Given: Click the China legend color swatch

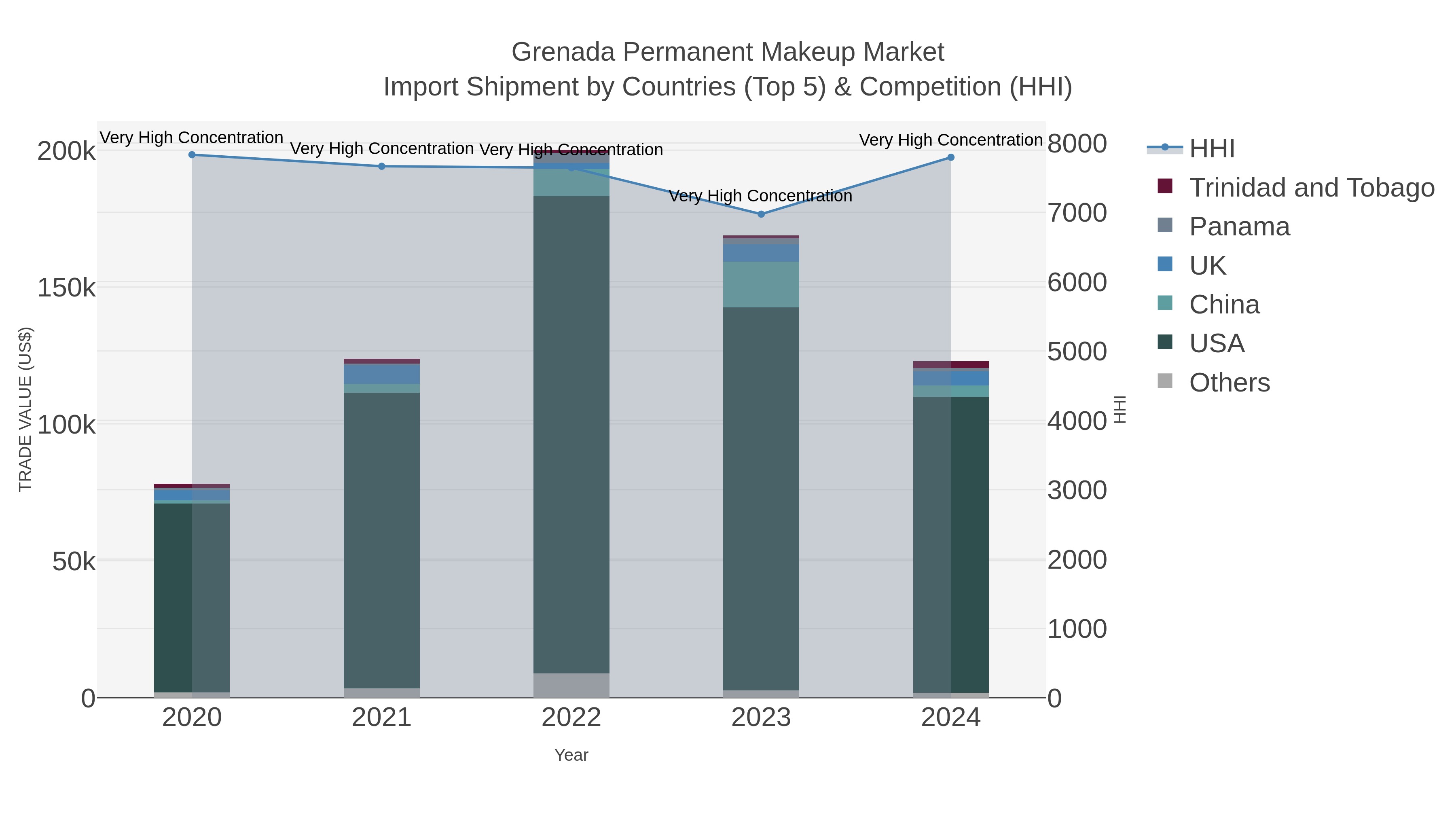Looking at the screenshot, I should pyautogui.click(x=1165, y=303).
